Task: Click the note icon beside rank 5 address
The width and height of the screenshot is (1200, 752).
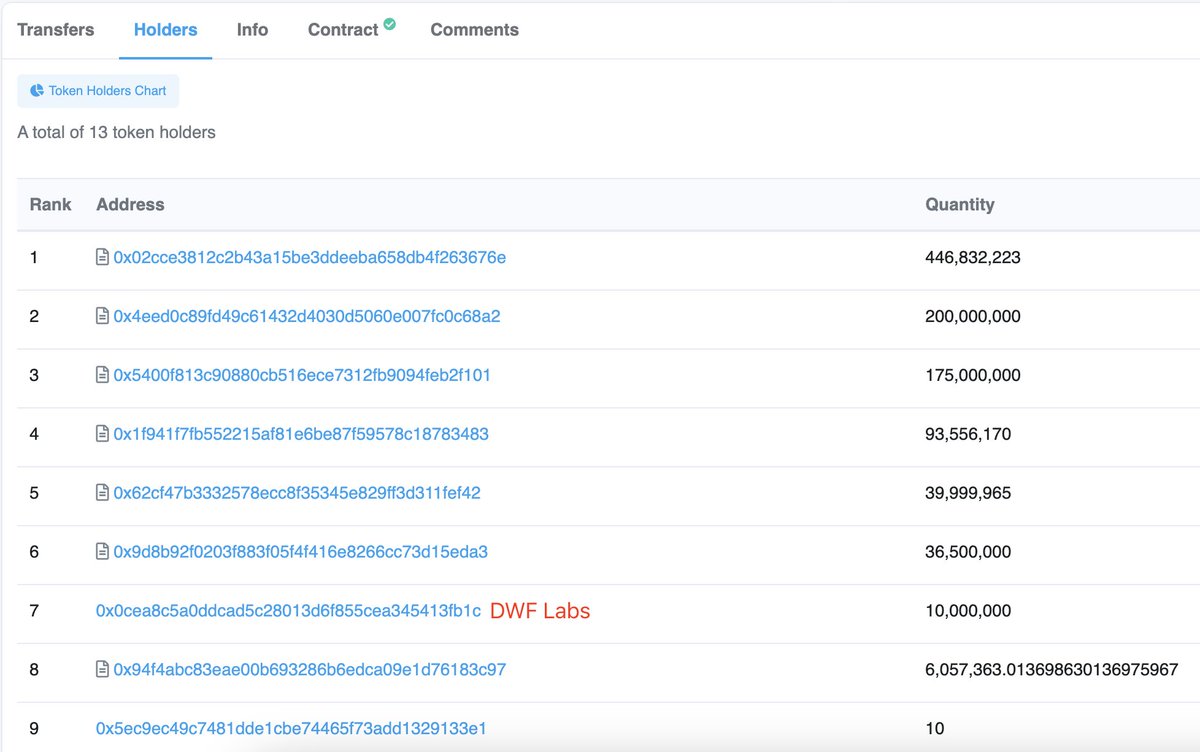Action: (101, 492)
